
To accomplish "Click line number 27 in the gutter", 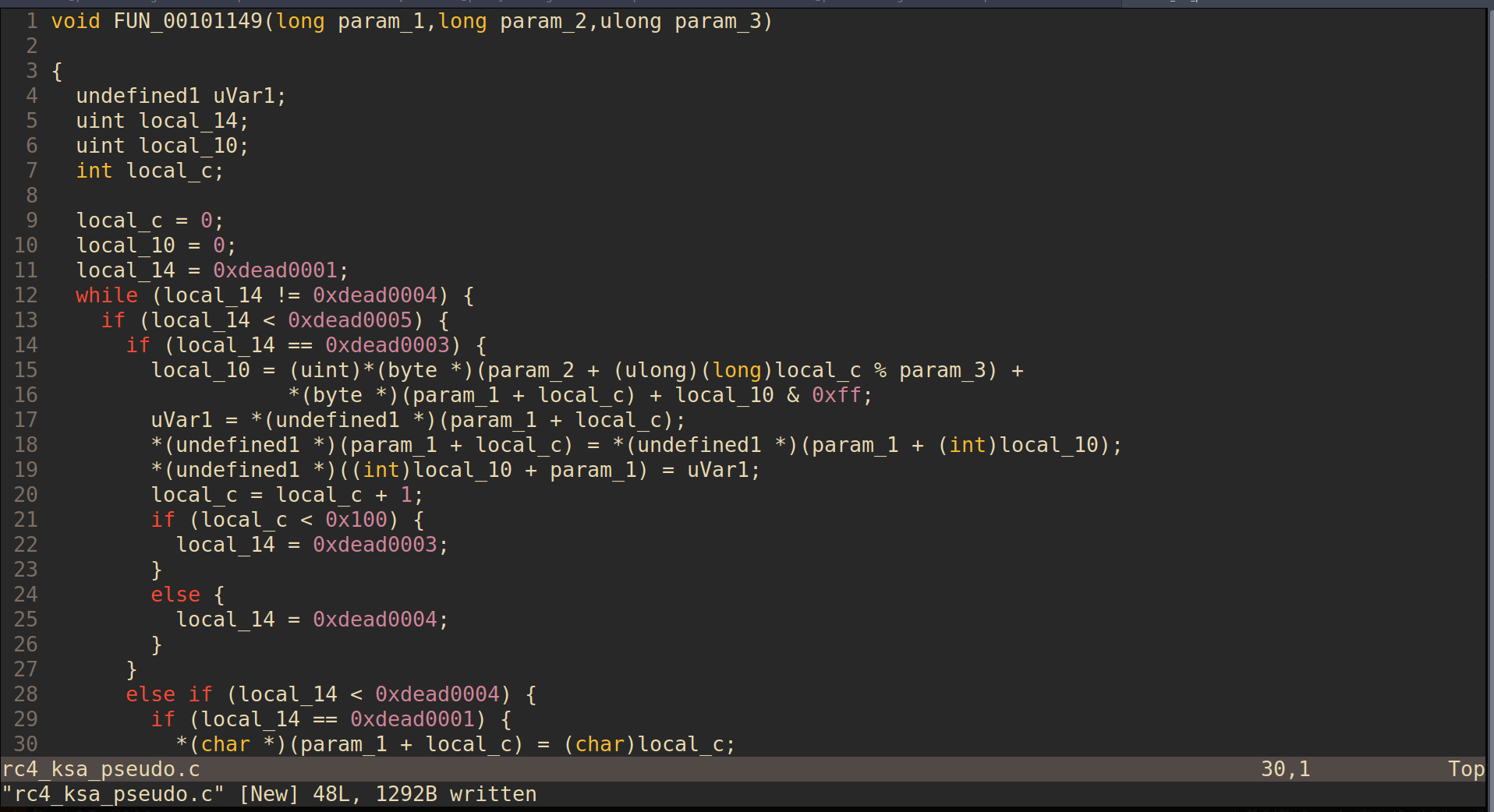I will pyautogui.click(x=26, y=669).
